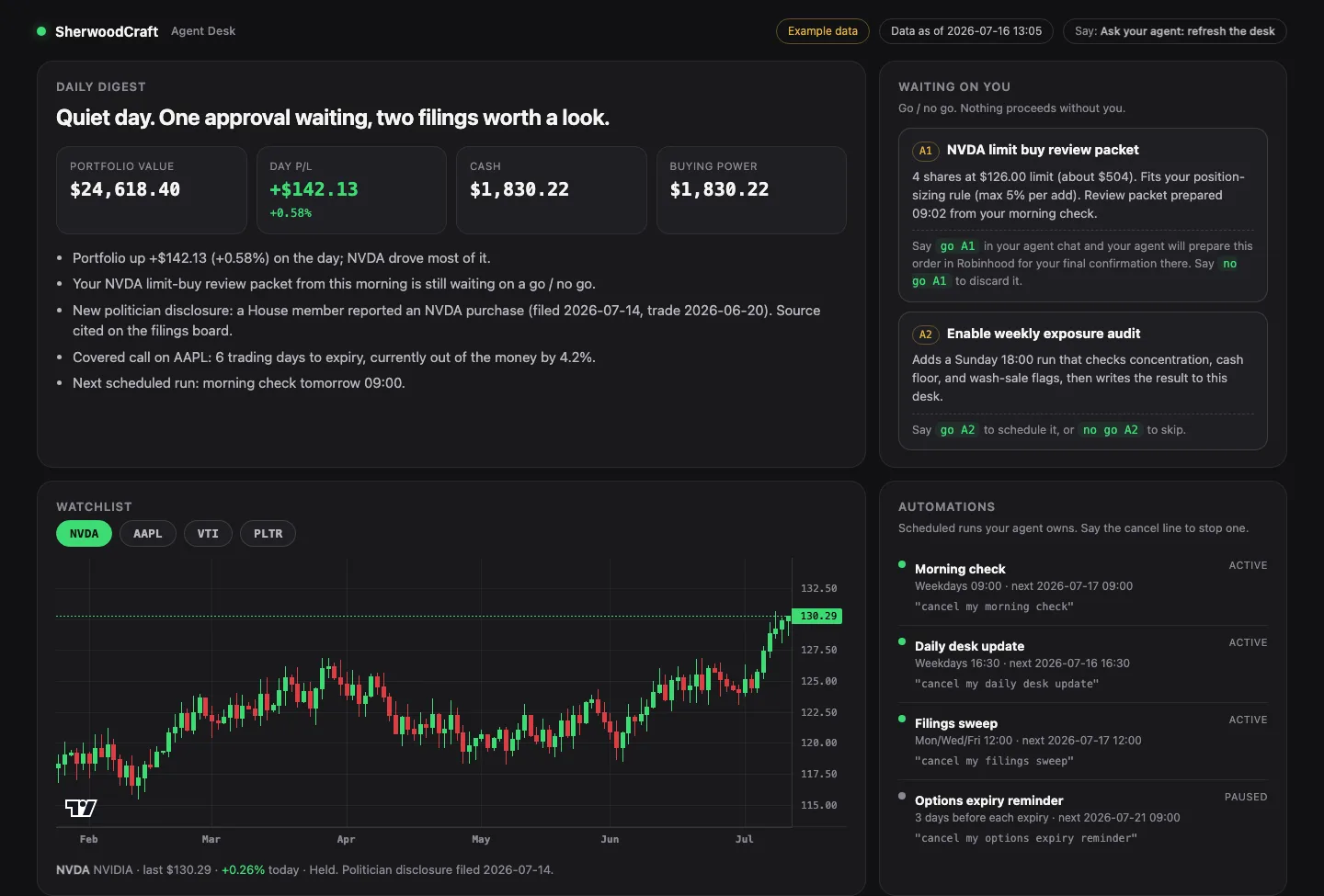The height and width of the screenshot is (896, 1324).
Task: Click the Feb label on chart axis
Action: coord(88,839)
